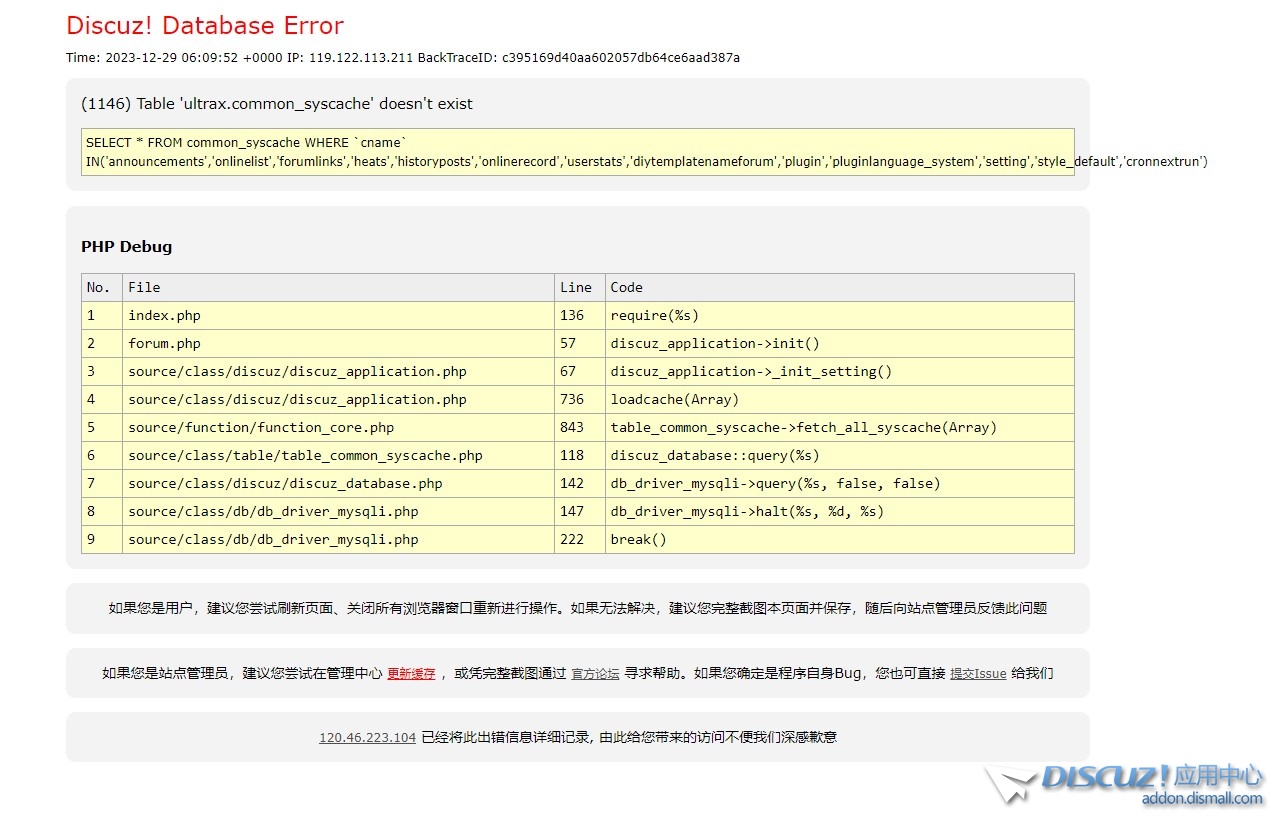Open the 官方论坛 link
The width and height of the screenshot is (1281, 824).
595,674
